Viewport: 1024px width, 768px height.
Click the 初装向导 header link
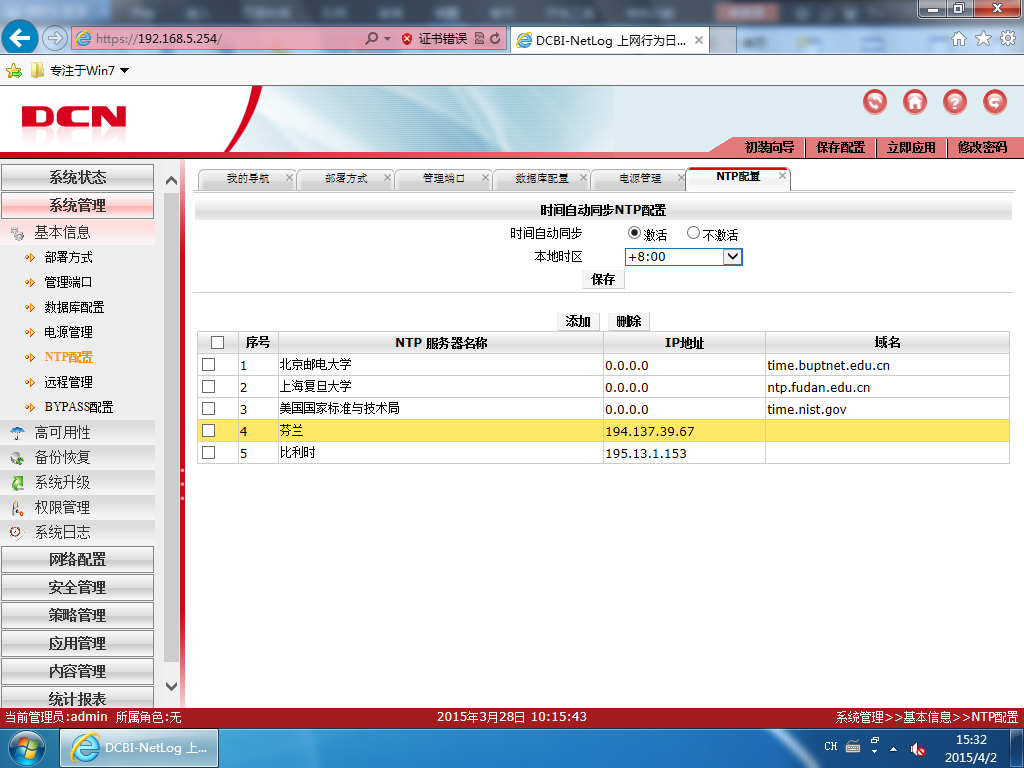point(769,148)
